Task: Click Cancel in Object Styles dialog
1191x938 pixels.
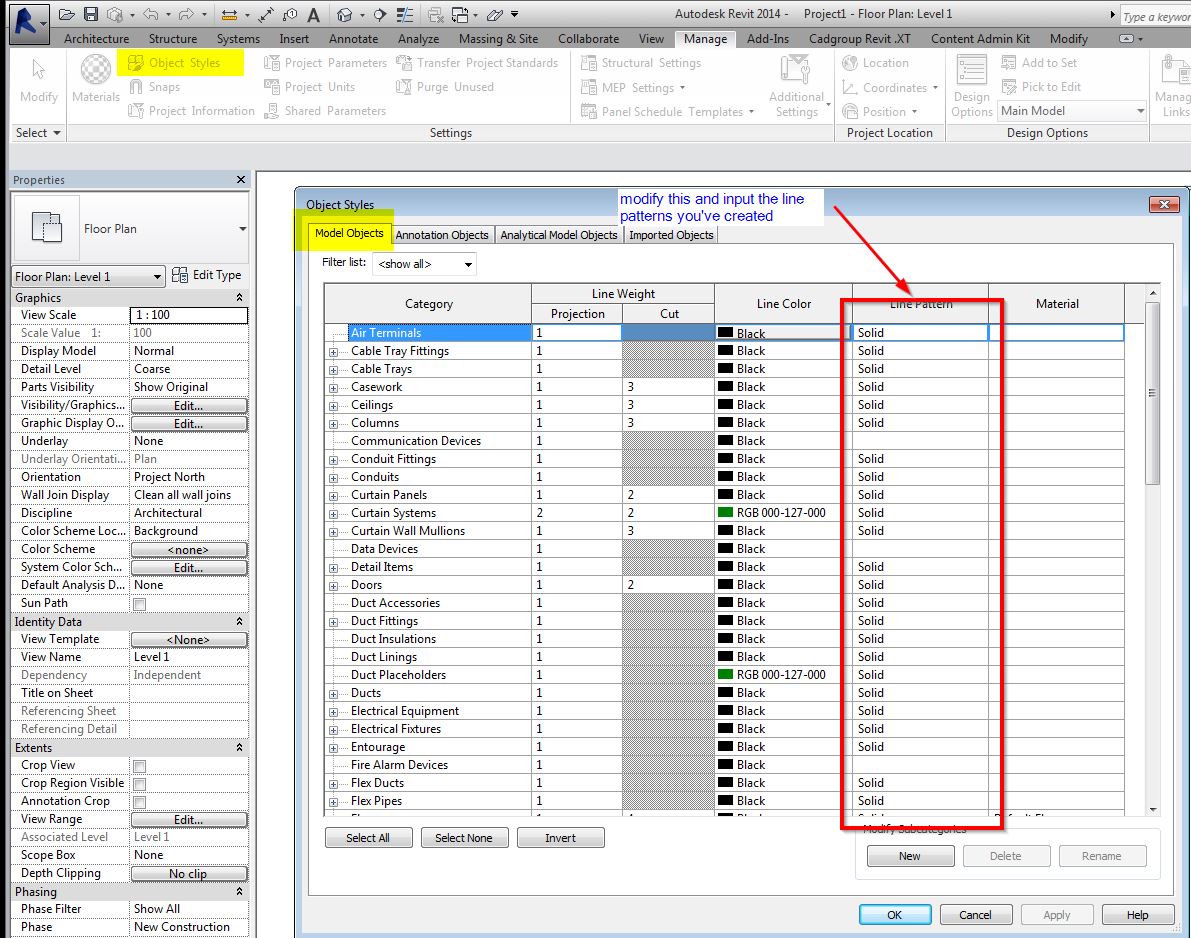Action: (x=975, y=914)
